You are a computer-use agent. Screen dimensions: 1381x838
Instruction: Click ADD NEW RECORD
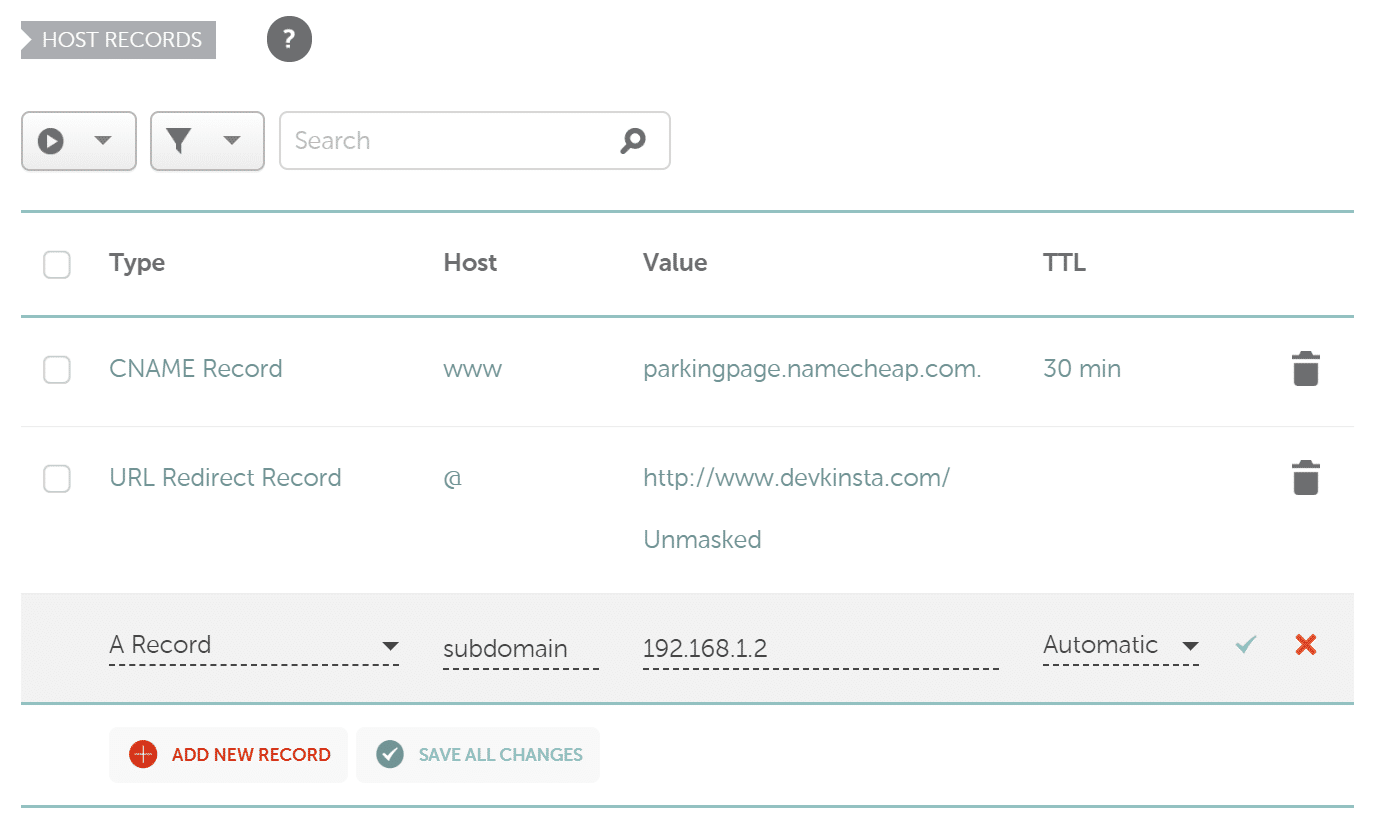pyautogui.click(x=228, y=755)
